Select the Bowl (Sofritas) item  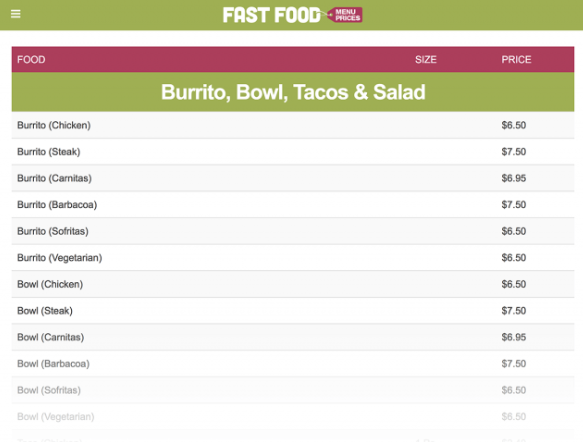tap(293, 390)
